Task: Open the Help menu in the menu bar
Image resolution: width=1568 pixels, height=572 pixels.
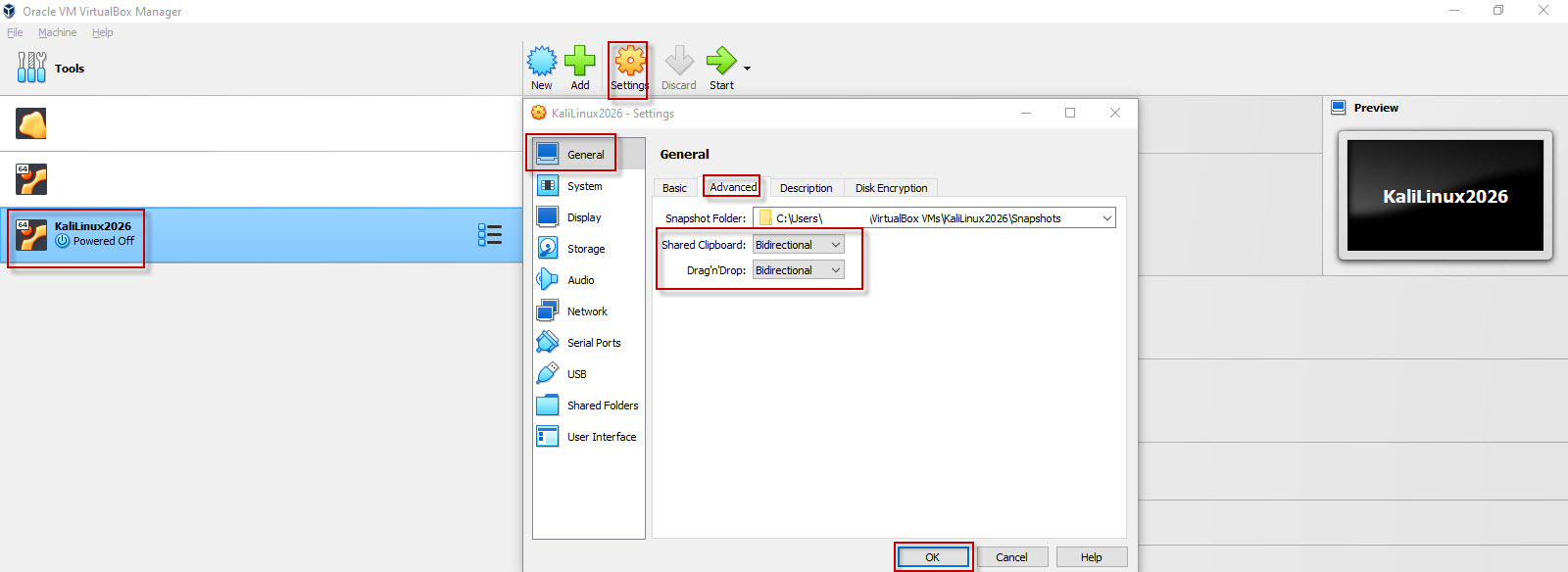Action: tap(103, 32)
